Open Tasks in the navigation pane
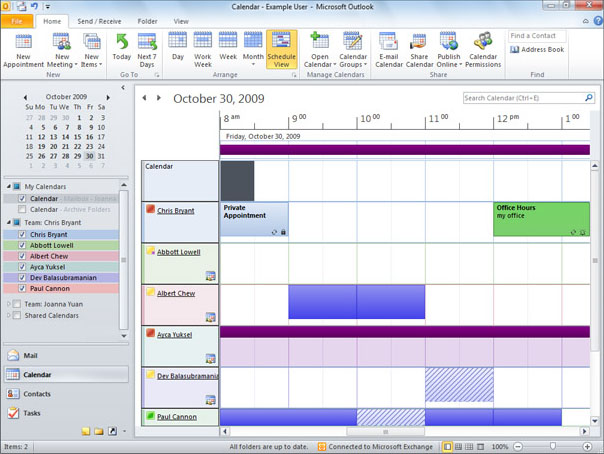The image size is (604, 454). coord(66,413)
